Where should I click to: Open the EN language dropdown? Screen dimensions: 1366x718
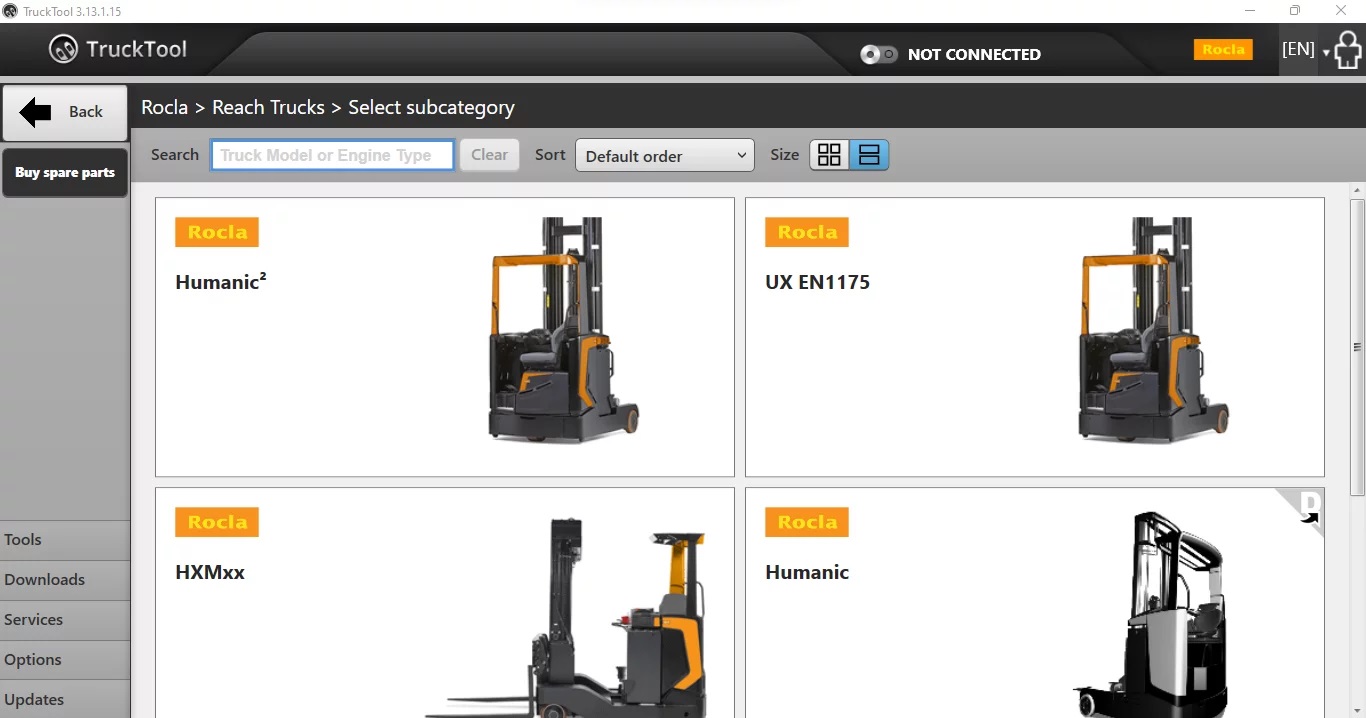(1305, 50)
